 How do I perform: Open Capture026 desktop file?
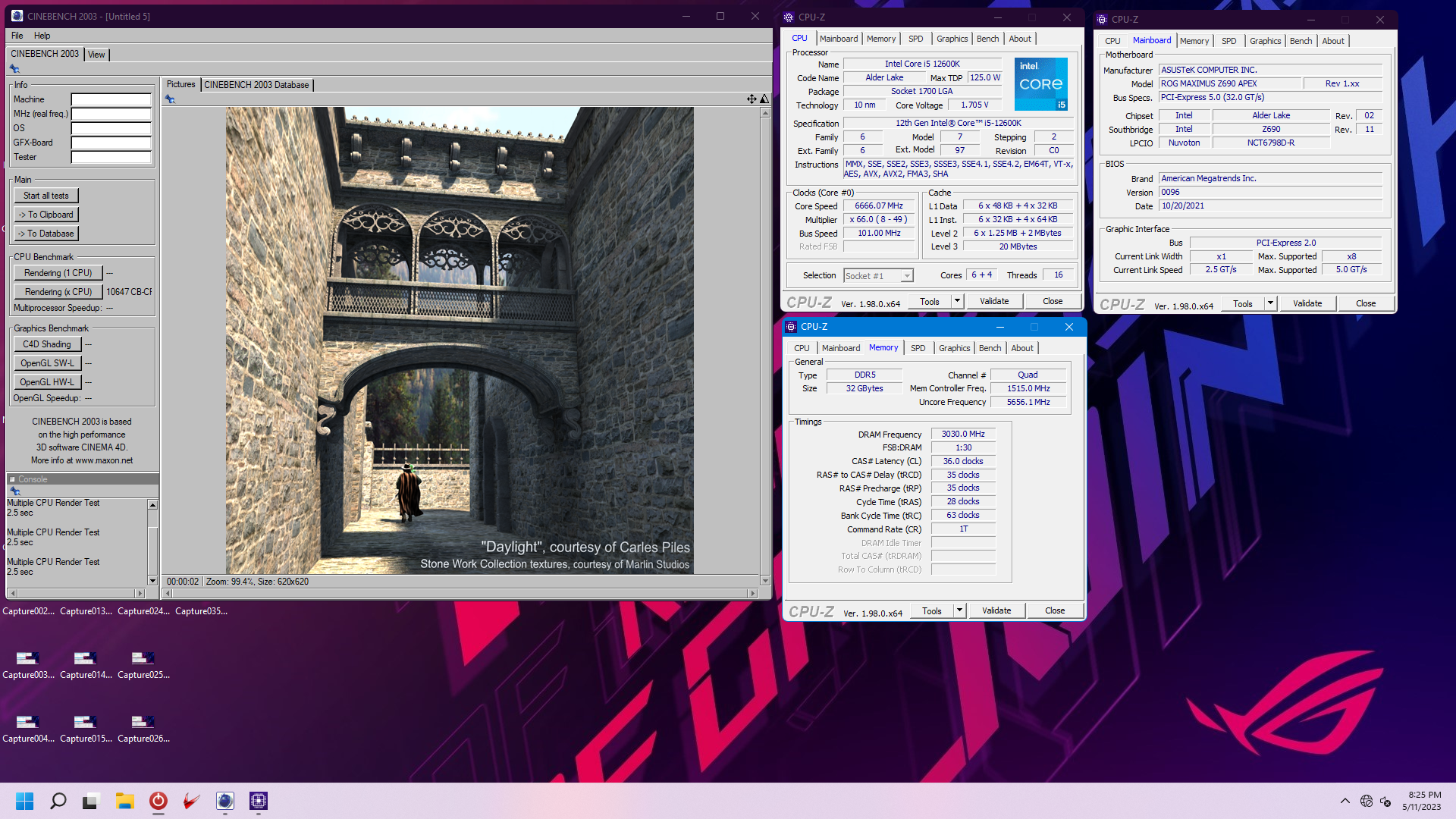[x=143, y=726]
